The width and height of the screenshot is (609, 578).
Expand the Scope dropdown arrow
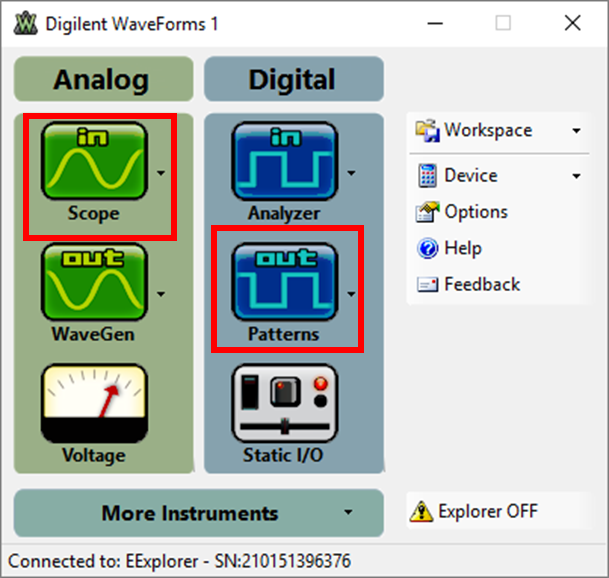(161, 172)
